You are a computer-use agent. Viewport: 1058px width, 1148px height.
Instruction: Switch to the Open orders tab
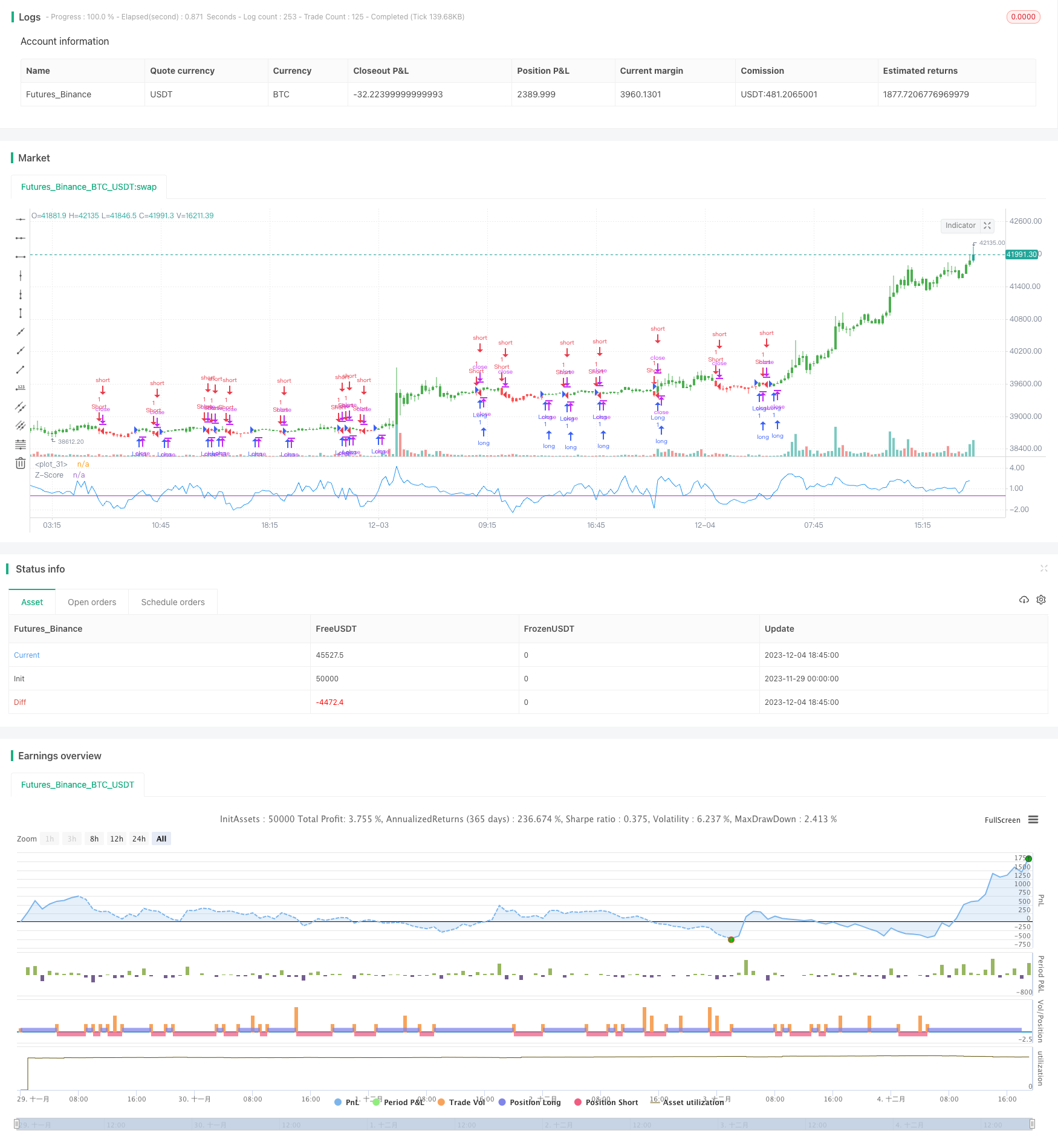click(x=92, y=602)
